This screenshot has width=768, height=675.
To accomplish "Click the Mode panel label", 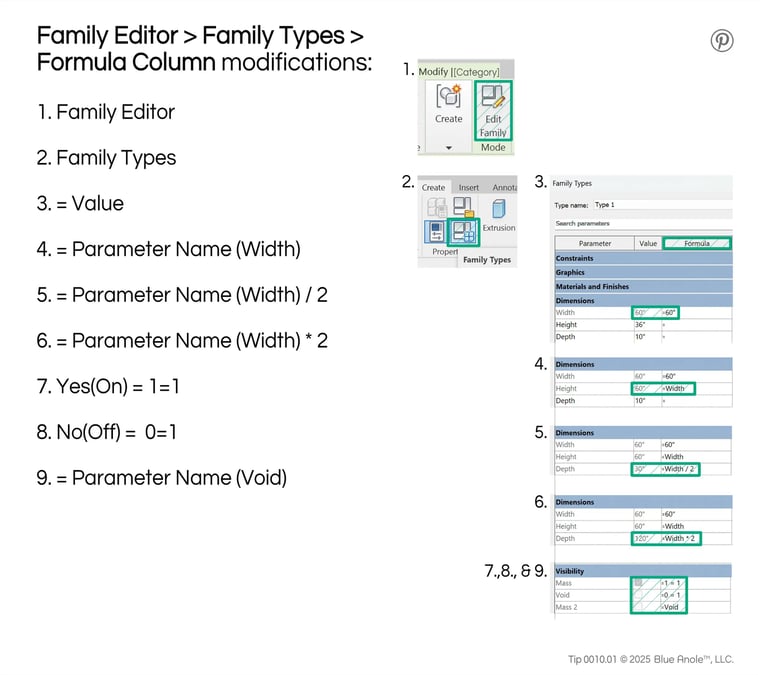I will click(x=493, y=147).
